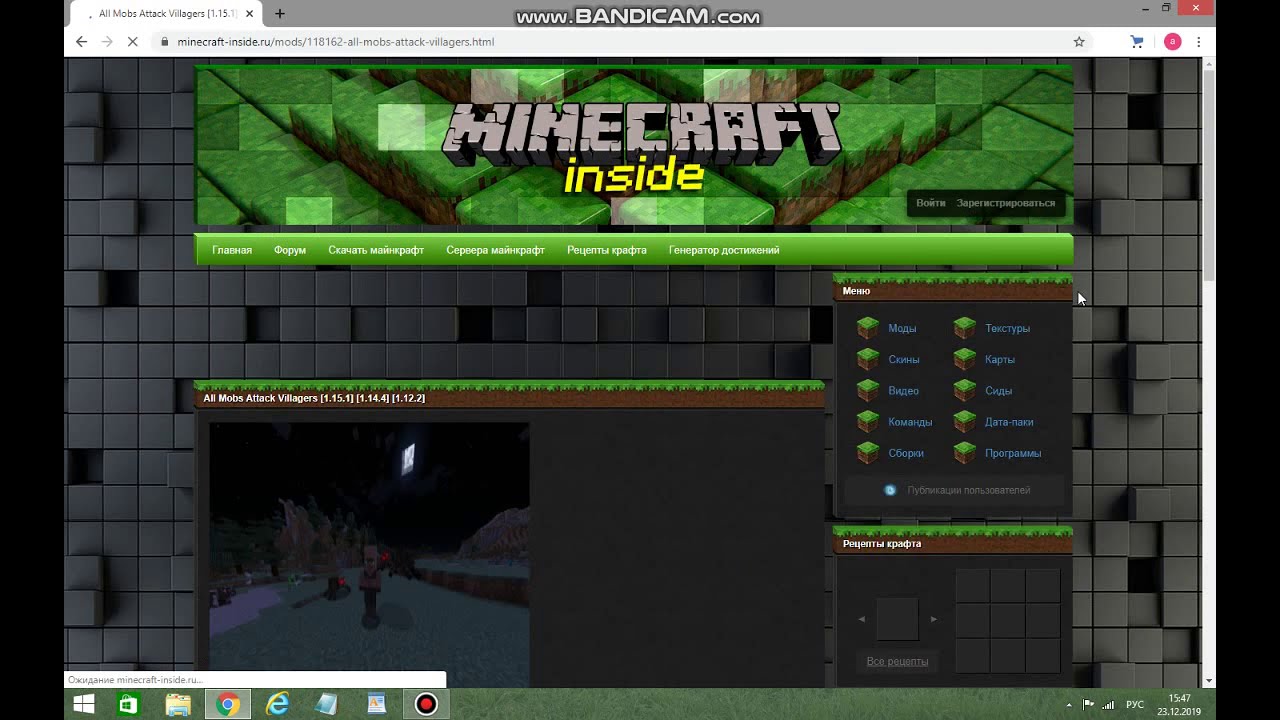
Task: Click the grass block icon beside Скины
Action: click(868, 358)
